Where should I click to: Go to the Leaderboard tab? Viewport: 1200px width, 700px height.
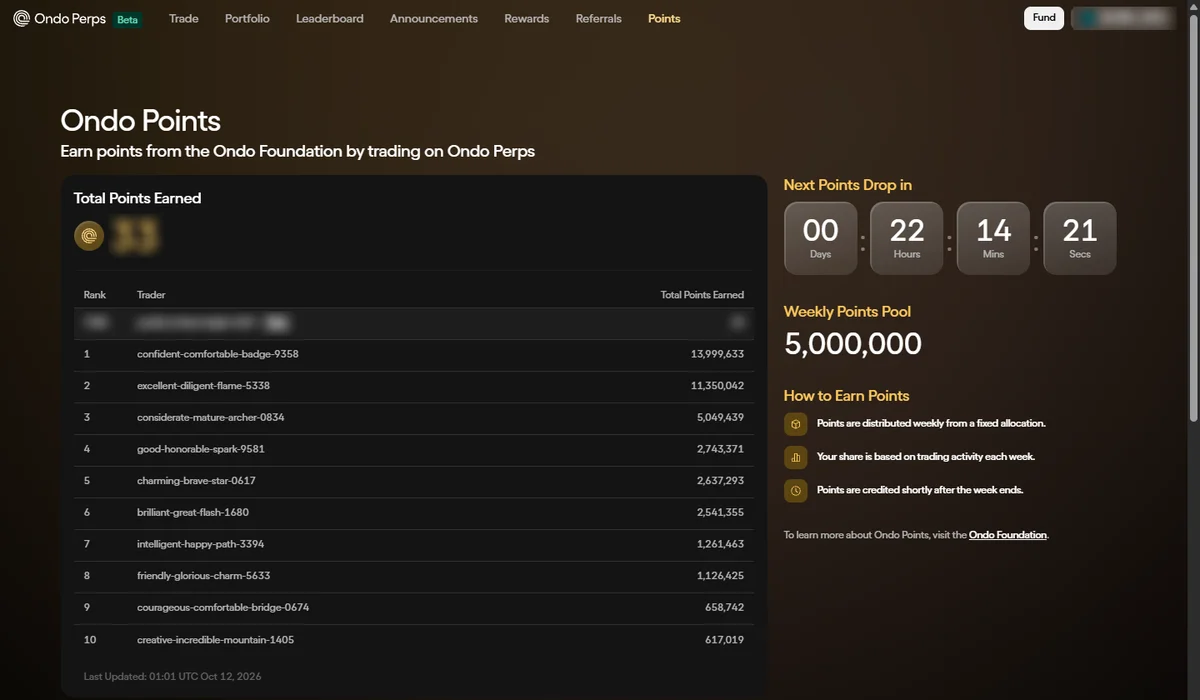[x=330, y=19]
